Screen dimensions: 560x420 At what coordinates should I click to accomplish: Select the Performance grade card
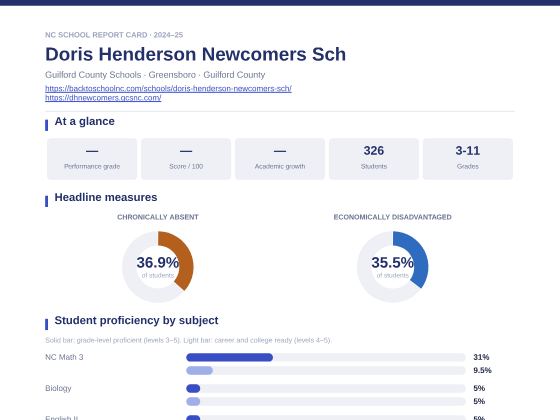point(92,159)
